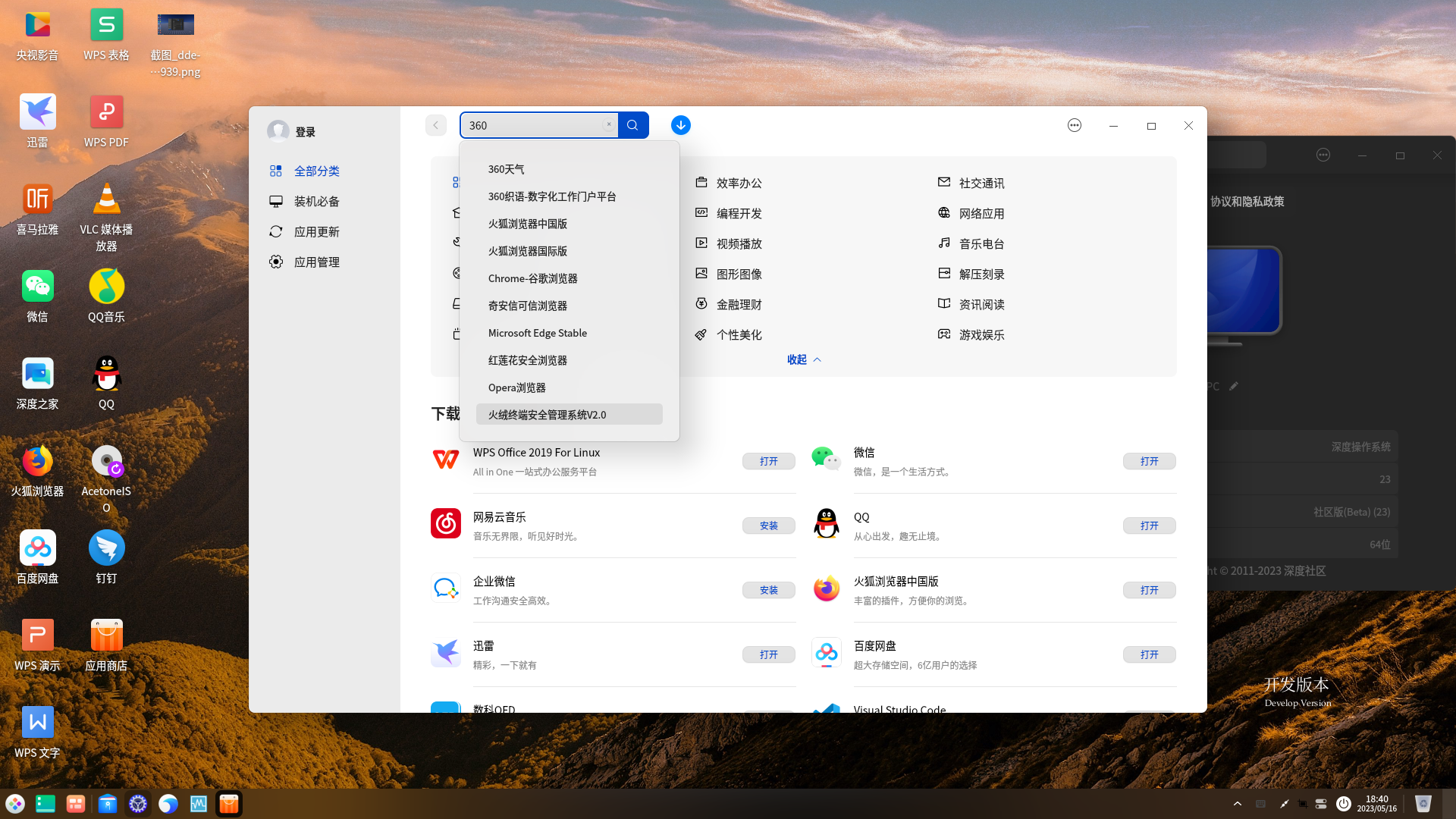Click 打开 for WPS Office 2019
The image size is (1456, 819).
pos(768,461)
